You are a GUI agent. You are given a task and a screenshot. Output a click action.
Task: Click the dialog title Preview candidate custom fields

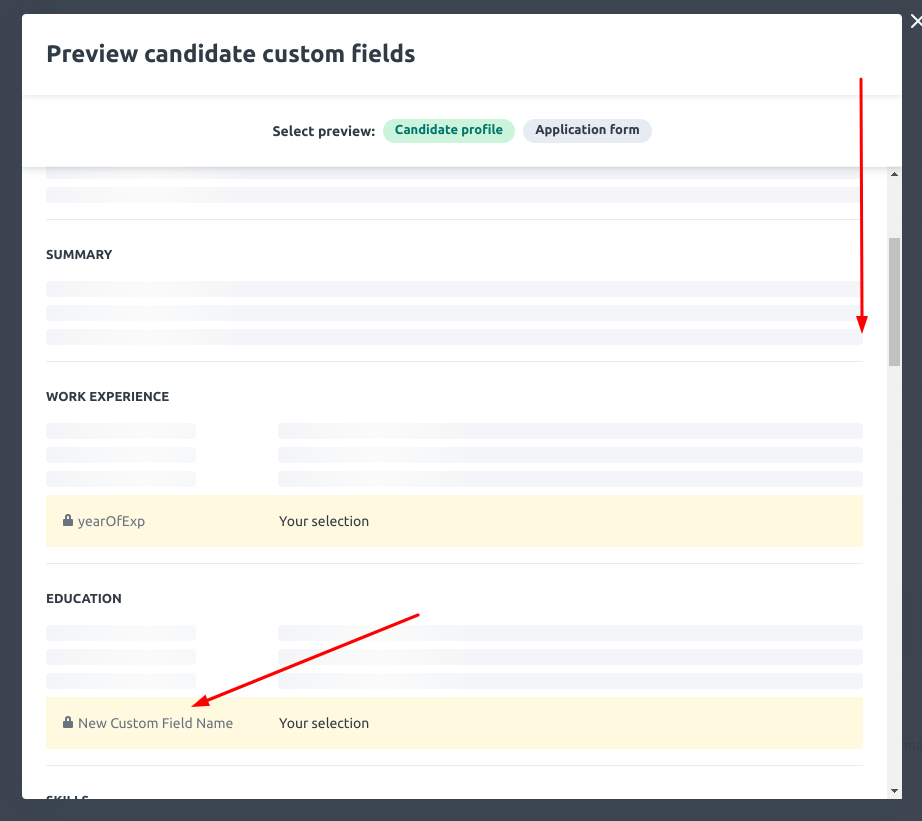point(231,54)
